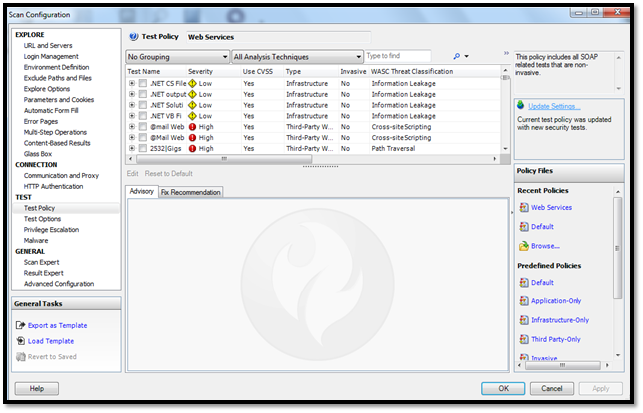Click the Load Template icon
Viewport: 643px width, 413px height.
coord(20,341)
